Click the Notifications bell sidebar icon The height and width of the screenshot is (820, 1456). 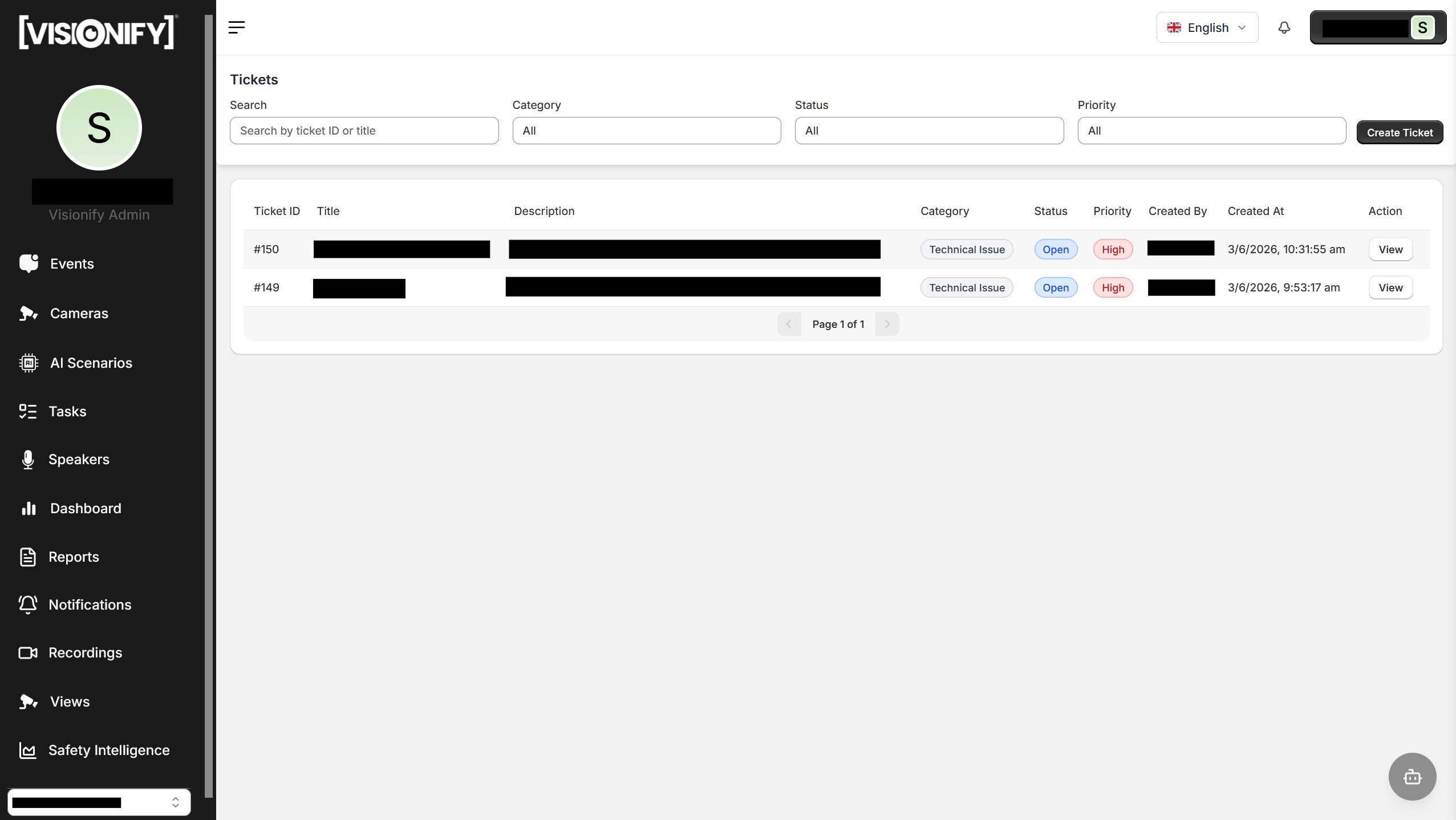coord(27,604)
